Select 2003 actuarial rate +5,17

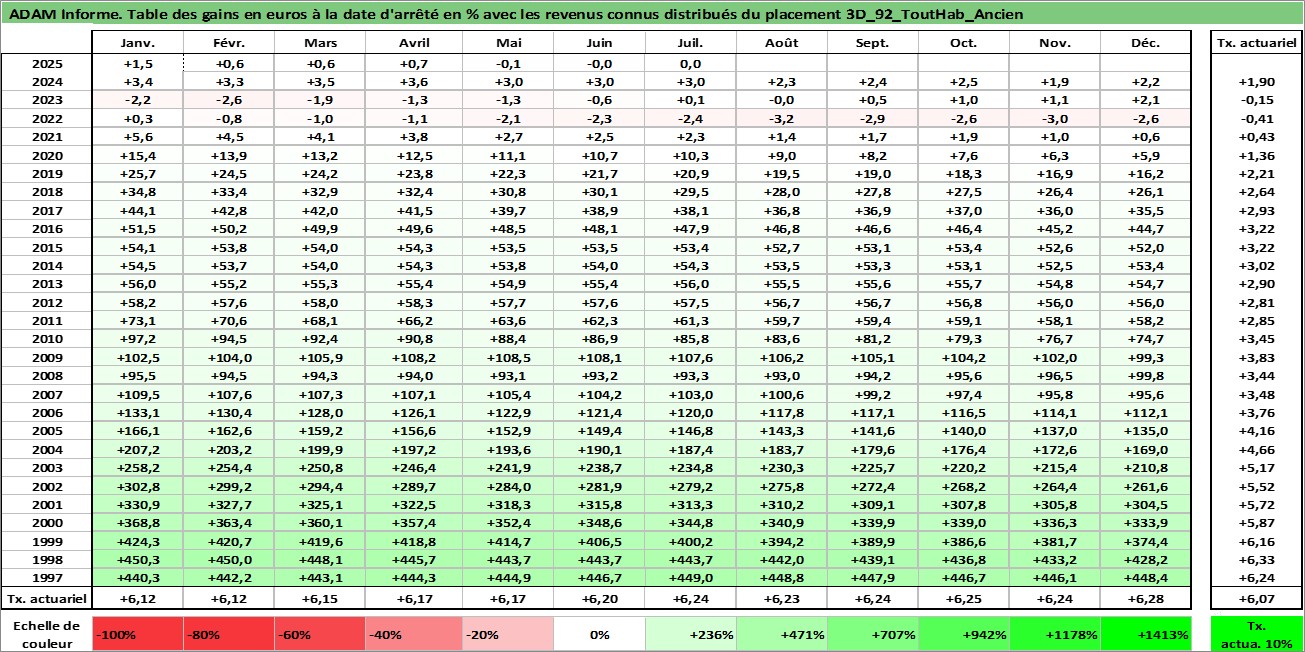pos(1256,468)
